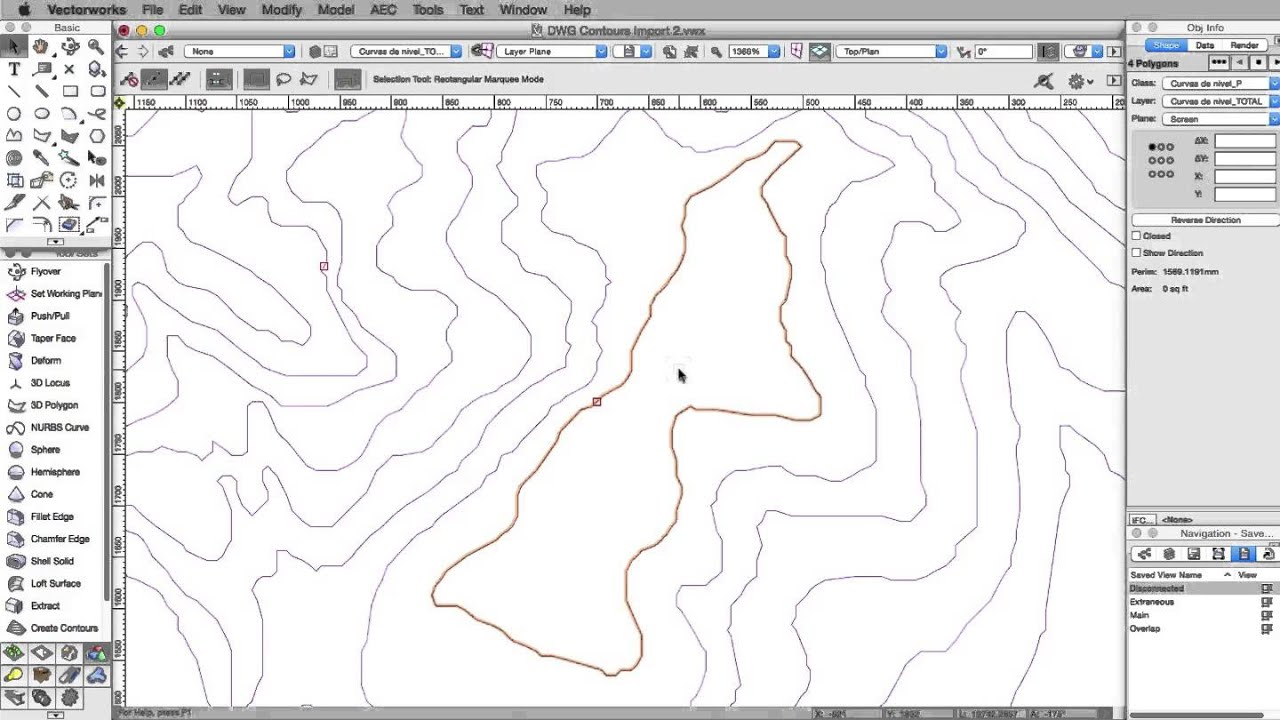The image size is (1280, 720).
Task: Select the Pan hand tool
Action: point(41,46)
